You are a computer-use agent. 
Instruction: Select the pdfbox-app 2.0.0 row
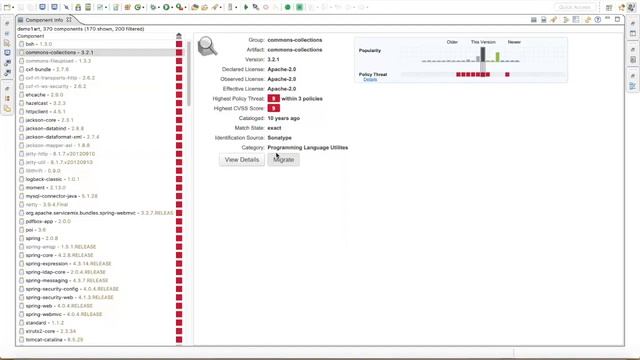click(x=100, y=221)
